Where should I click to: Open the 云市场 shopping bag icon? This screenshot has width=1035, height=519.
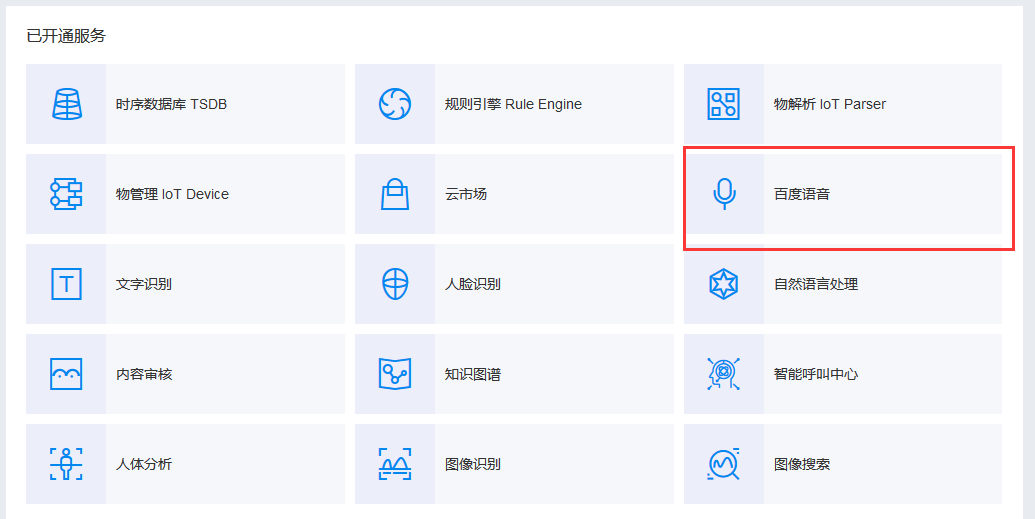coord(395,194)
